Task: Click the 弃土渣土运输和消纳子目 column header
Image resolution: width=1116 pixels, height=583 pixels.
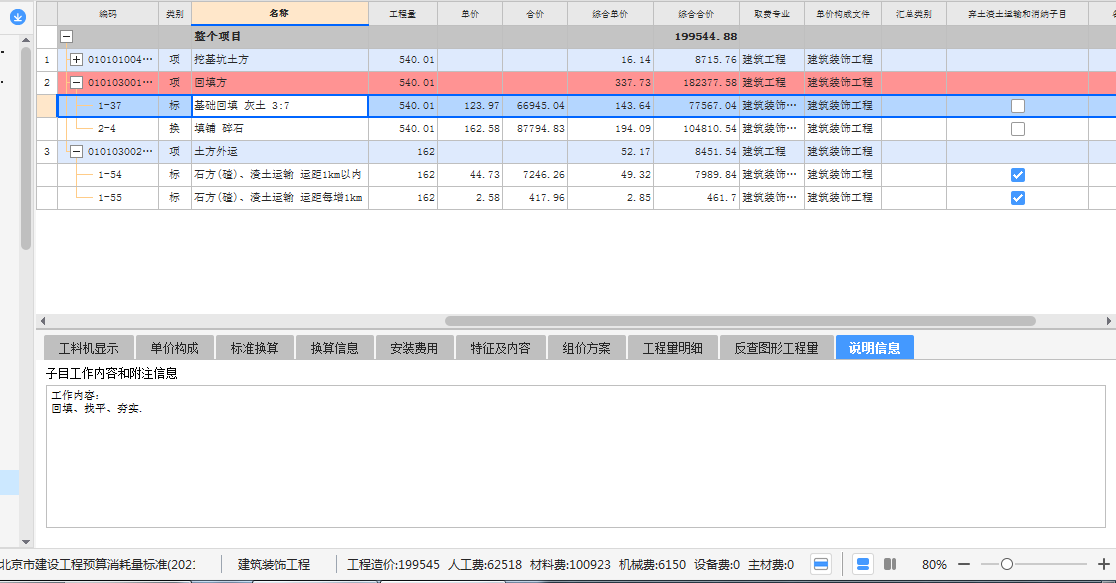Action: pyautogui.click(x=1017, y=14)
